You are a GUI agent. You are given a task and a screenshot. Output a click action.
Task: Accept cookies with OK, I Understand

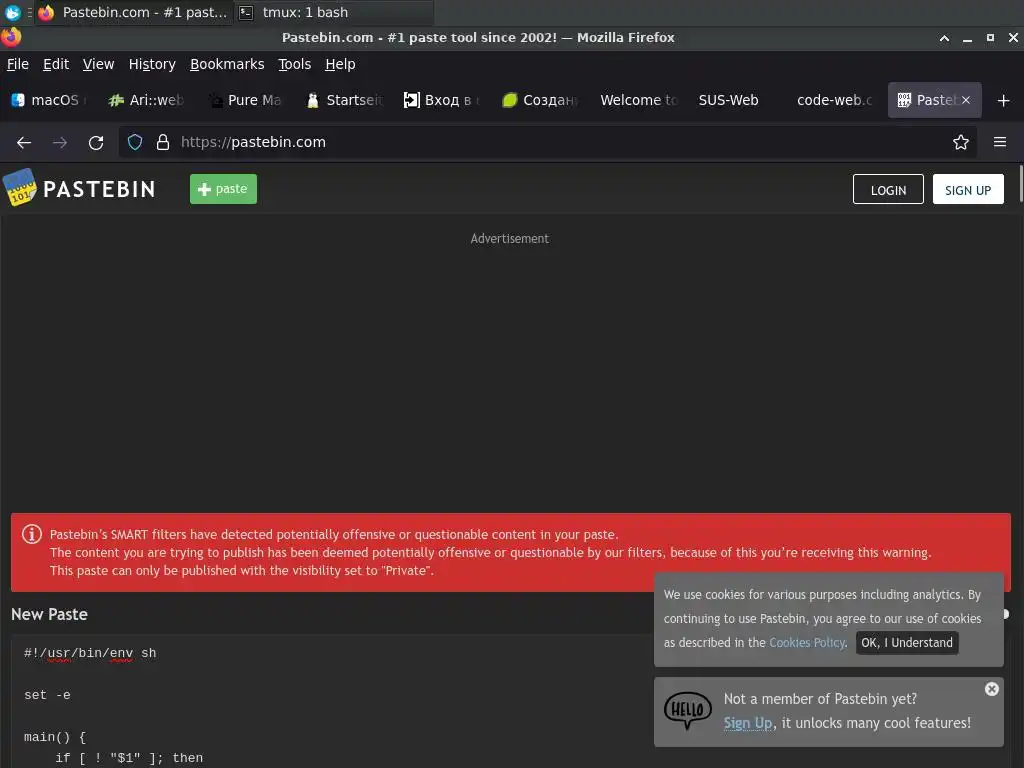click(x=907, y=643)
